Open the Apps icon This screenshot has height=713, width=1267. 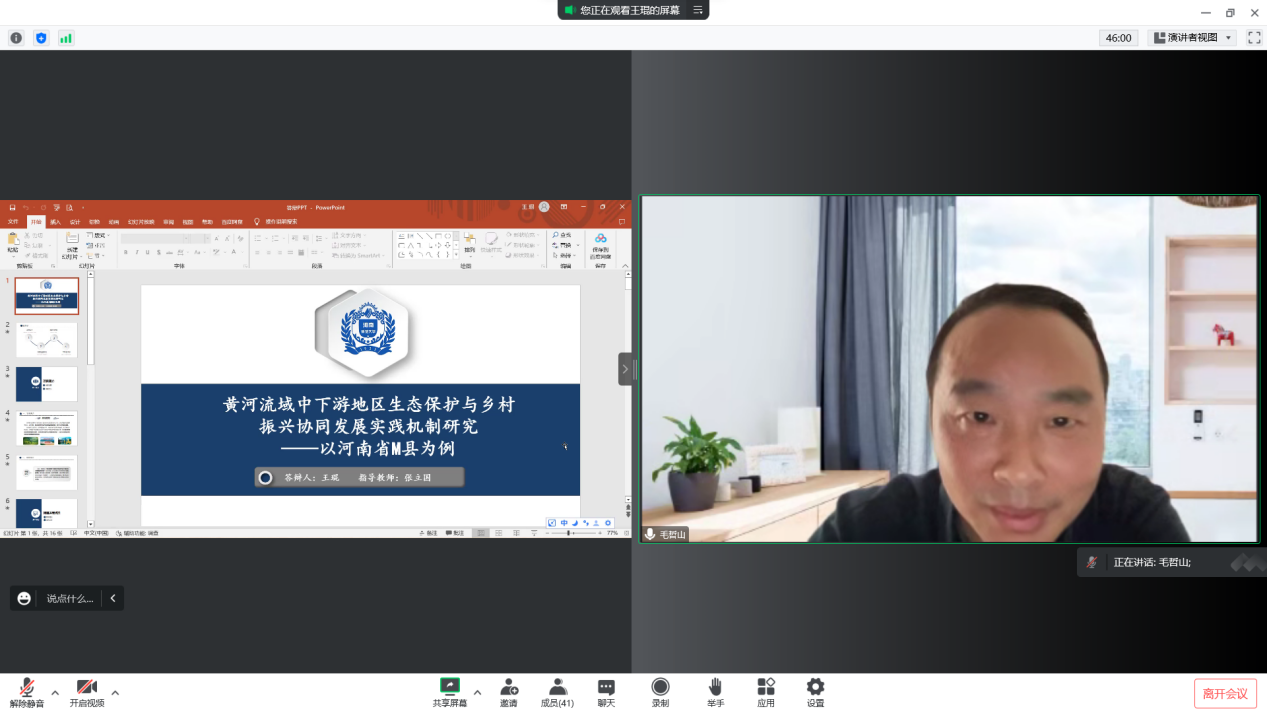coord(766,692)
